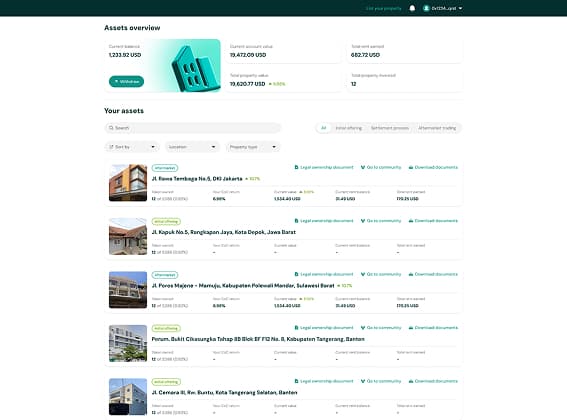Click the 1,233.92 USD current balance
This screenshot has height=420, width=567.
coord(125,55)
